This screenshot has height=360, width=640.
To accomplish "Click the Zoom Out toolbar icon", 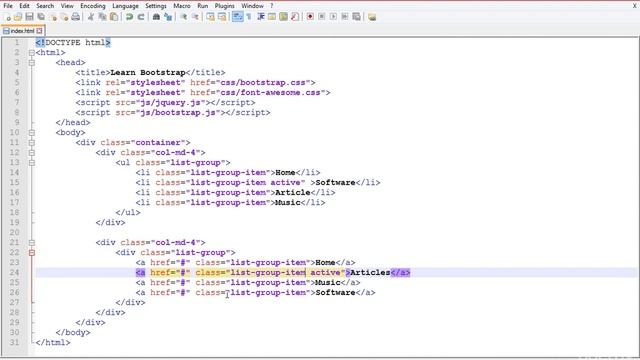I will (195, 17).
